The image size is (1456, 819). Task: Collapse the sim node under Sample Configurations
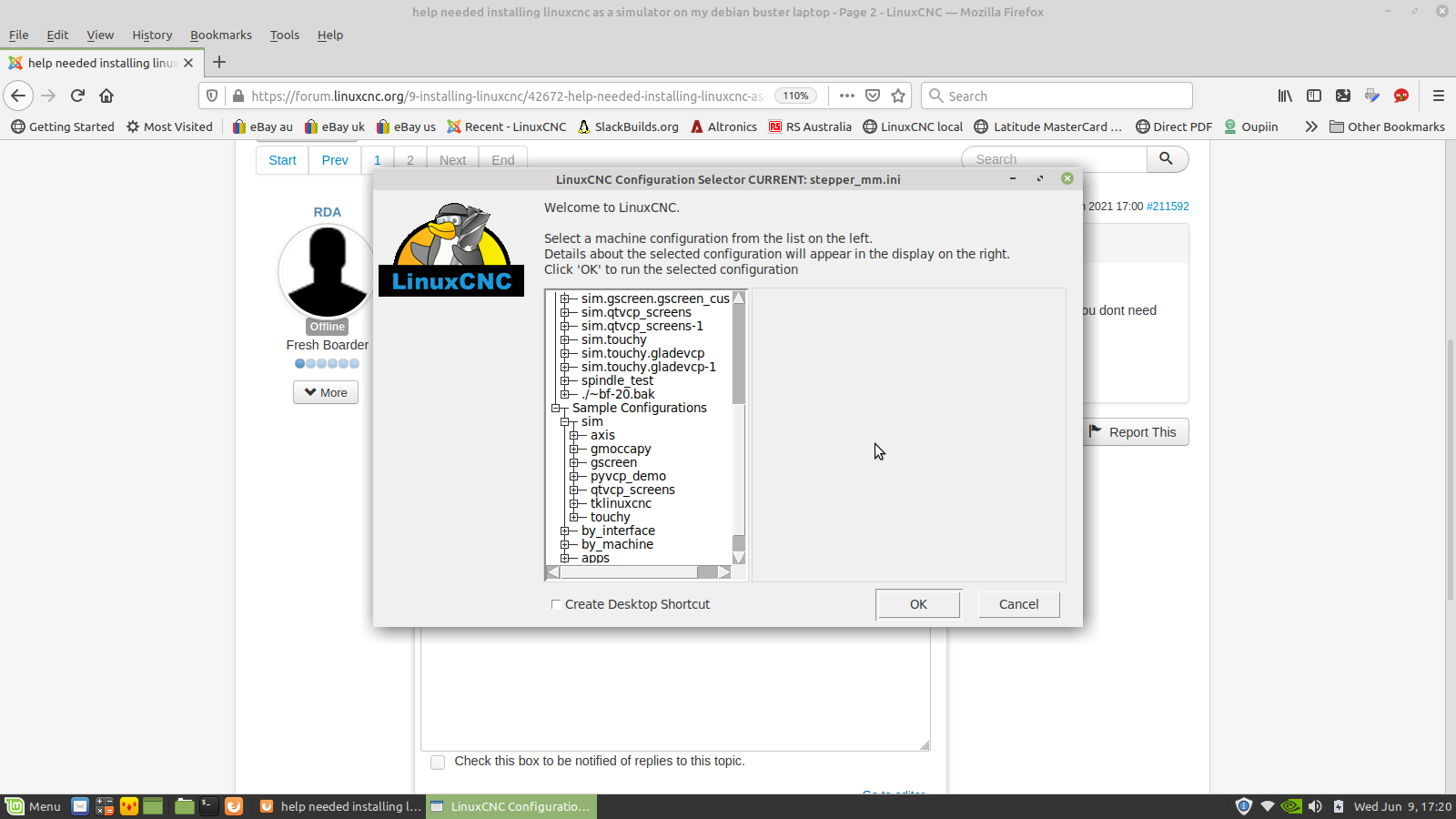(x=565, y=422)
